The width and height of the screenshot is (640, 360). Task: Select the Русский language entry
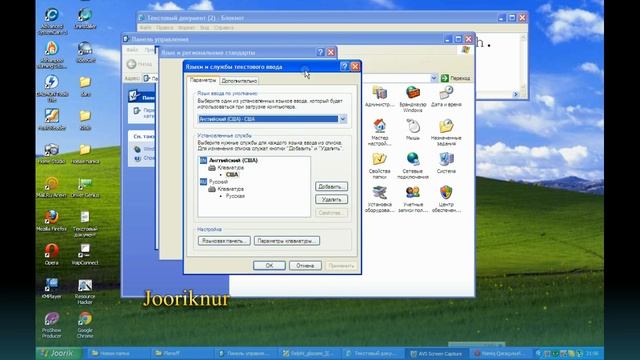[218, 182]
